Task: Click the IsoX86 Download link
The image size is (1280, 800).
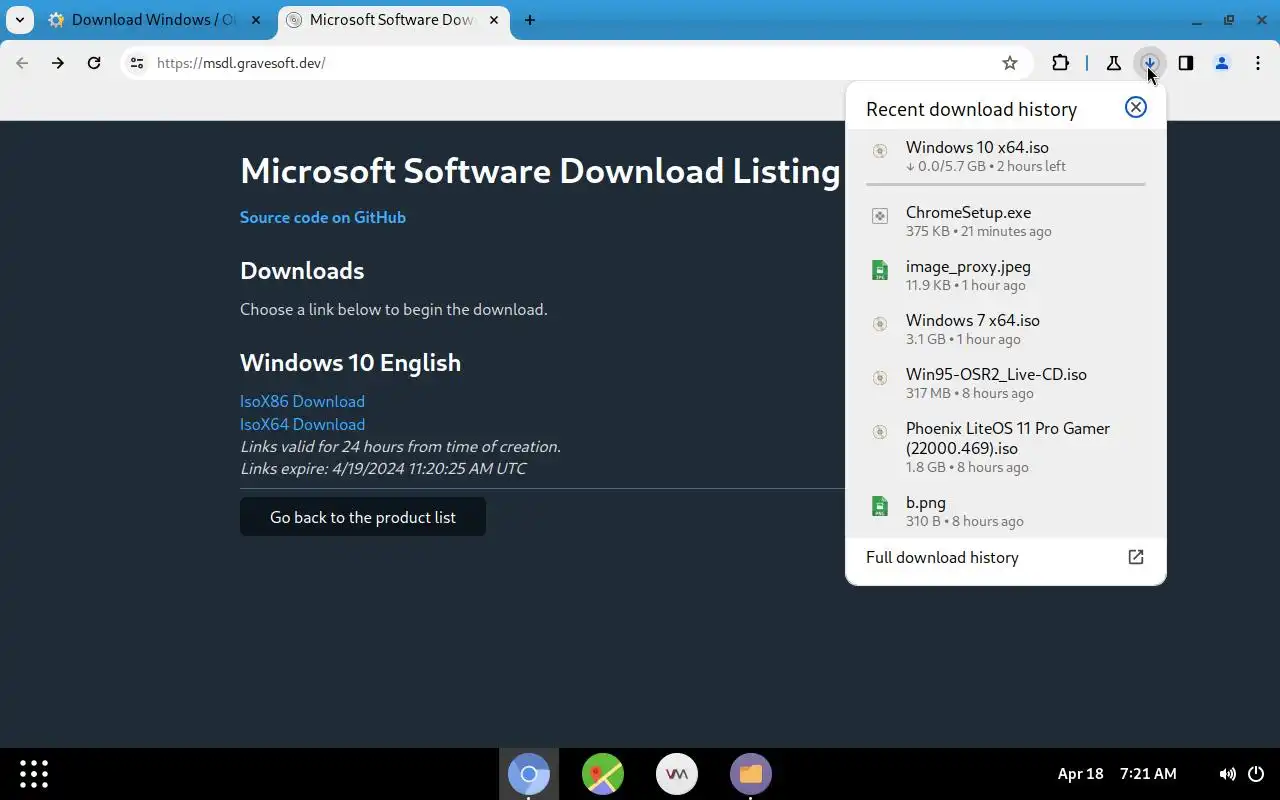Action: (302, 401)
